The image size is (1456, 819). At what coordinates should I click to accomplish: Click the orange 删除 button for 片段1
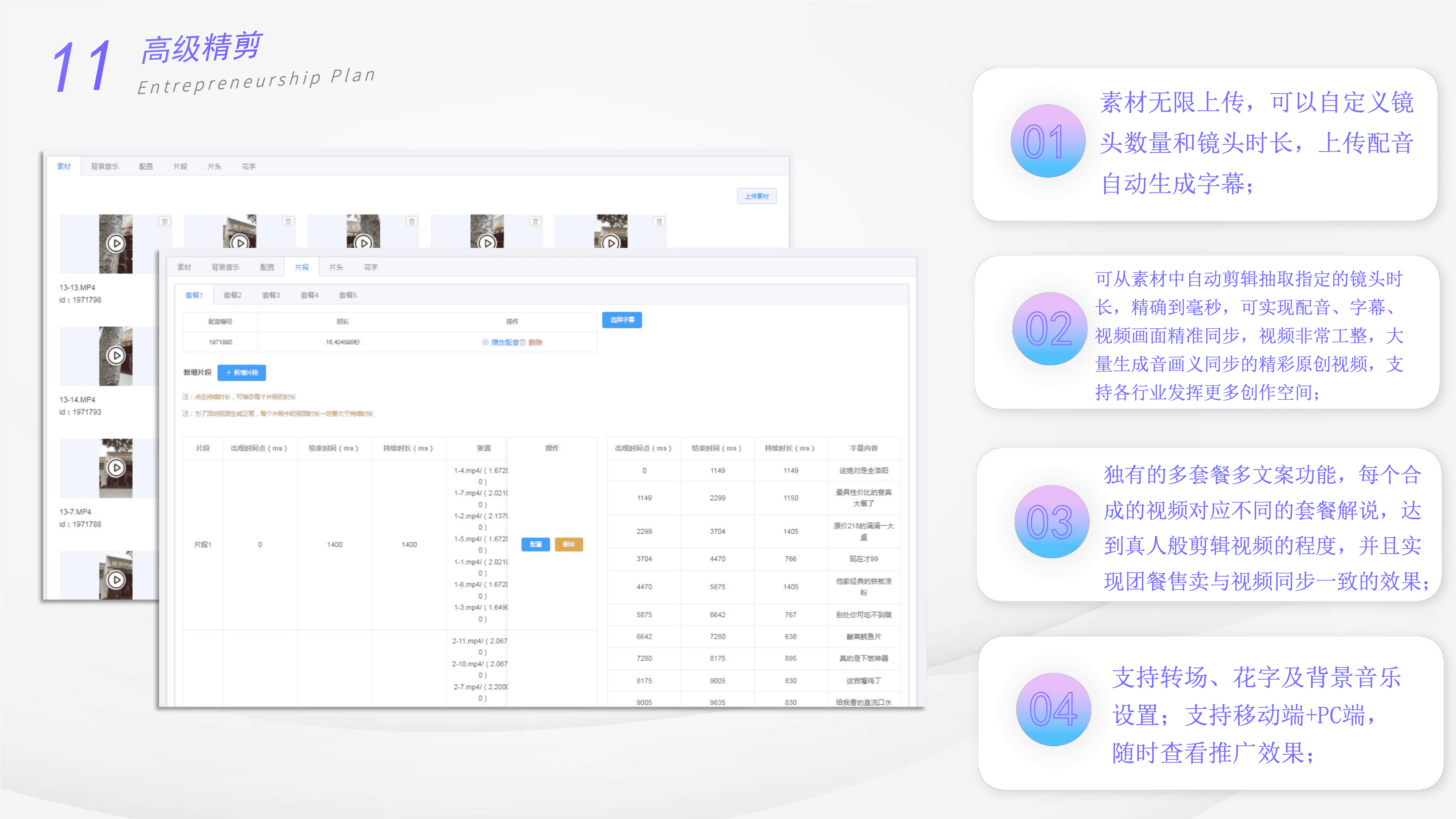569,544
